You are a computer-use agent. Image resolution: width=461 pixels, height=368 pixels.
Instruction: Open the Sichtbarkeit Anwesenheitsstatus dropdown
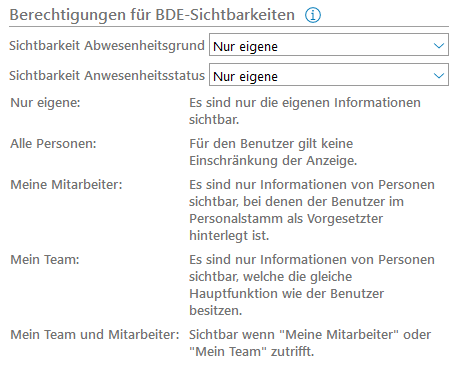click(329, 75)
